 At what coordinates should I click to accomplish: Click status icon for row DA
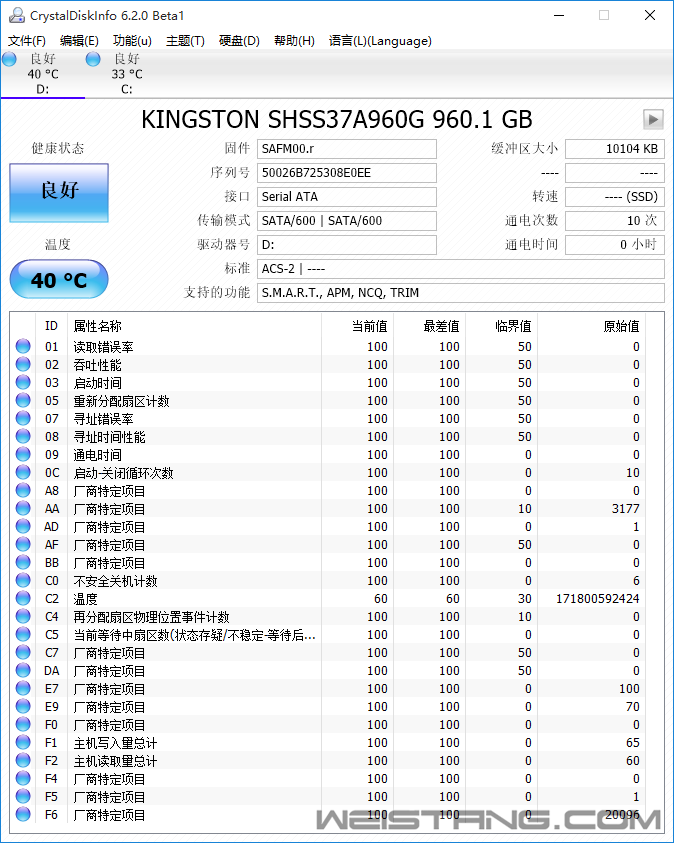tap(23, 670)
